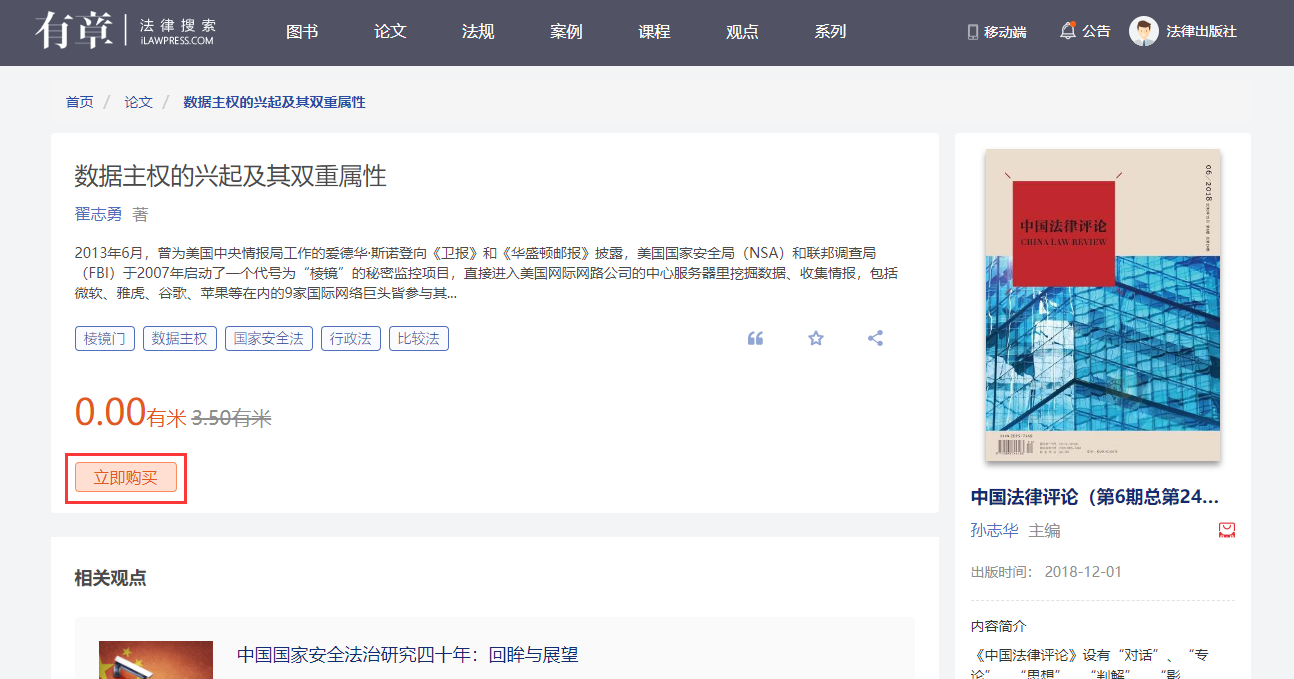Image resolution: width=1294 pixels, height=679 pixels.
Task: Go to 首页 in breadcrumb
Action: click(79, 102)
